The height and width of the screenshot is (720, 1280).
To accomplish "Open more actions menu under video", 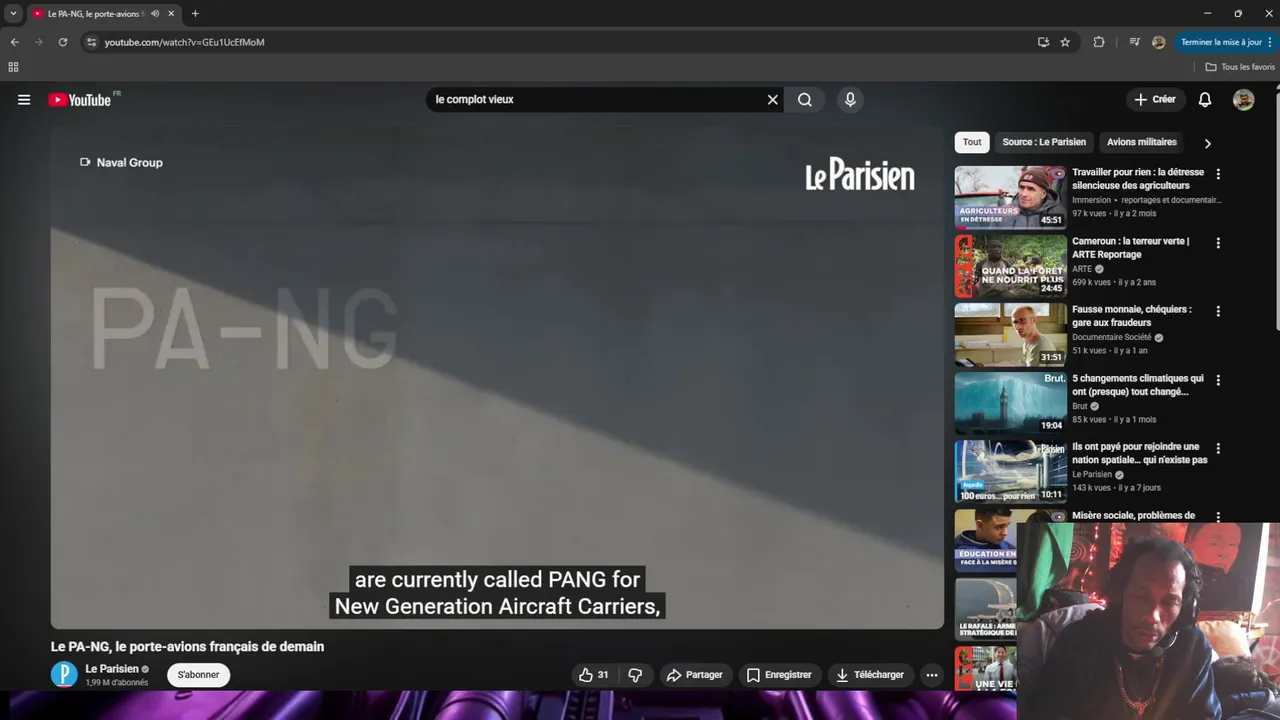I will (932, 675).
